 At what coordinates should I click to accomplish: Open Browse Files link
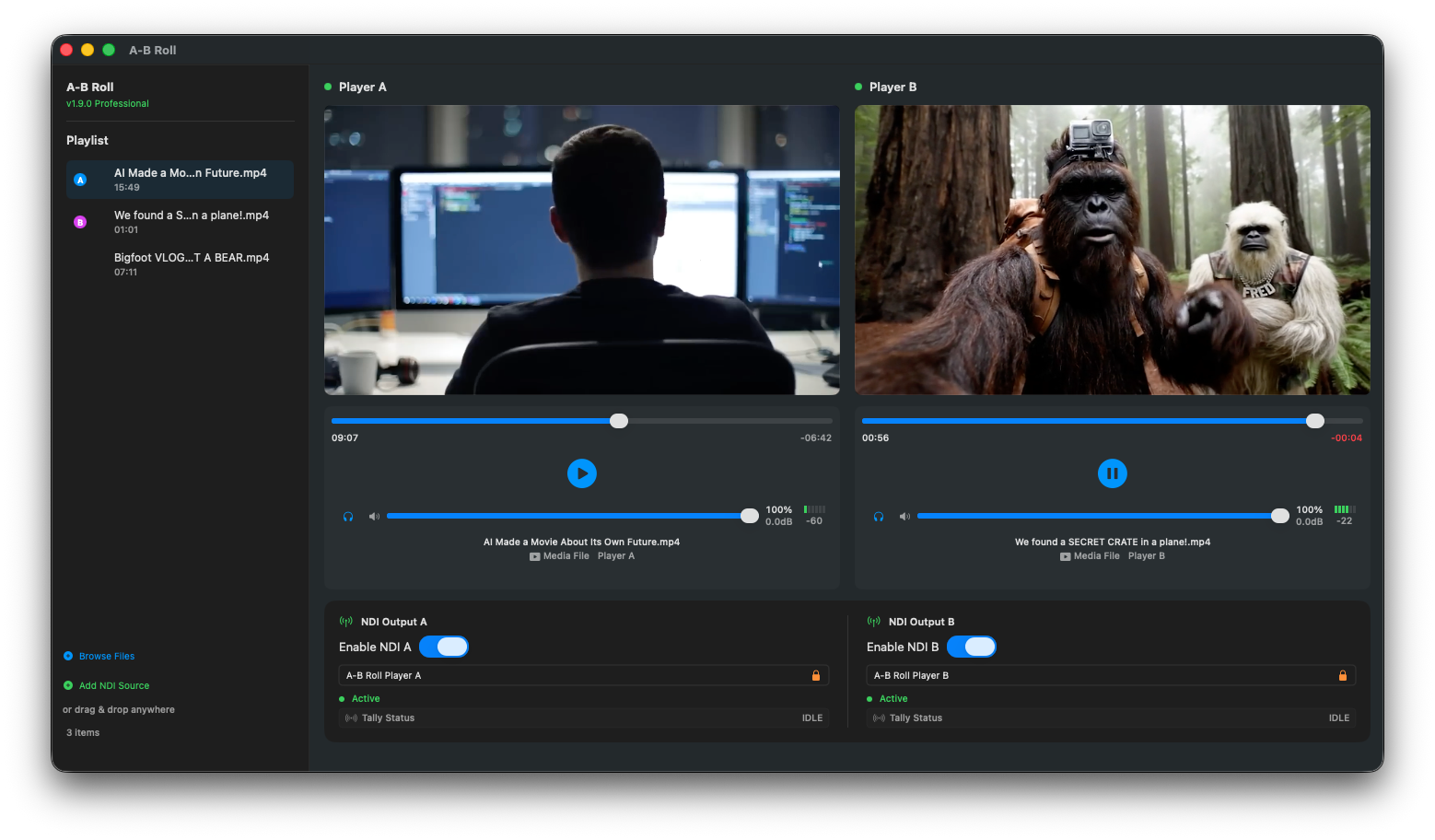click(107, 656)
